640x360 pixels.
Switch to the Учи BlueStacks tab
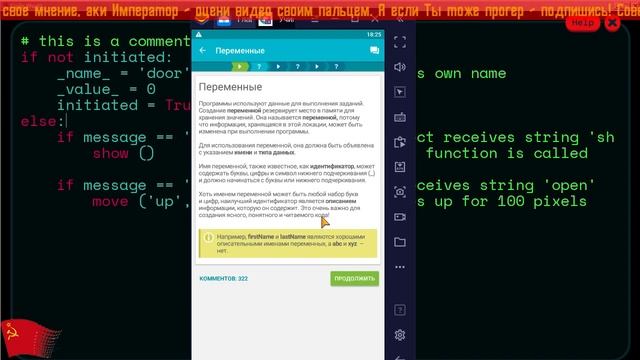coord(277,20)
